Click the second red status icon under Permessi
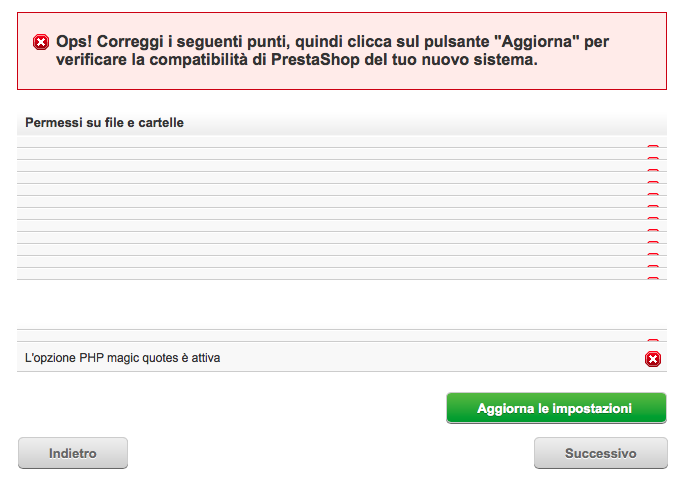 (653, 158)
